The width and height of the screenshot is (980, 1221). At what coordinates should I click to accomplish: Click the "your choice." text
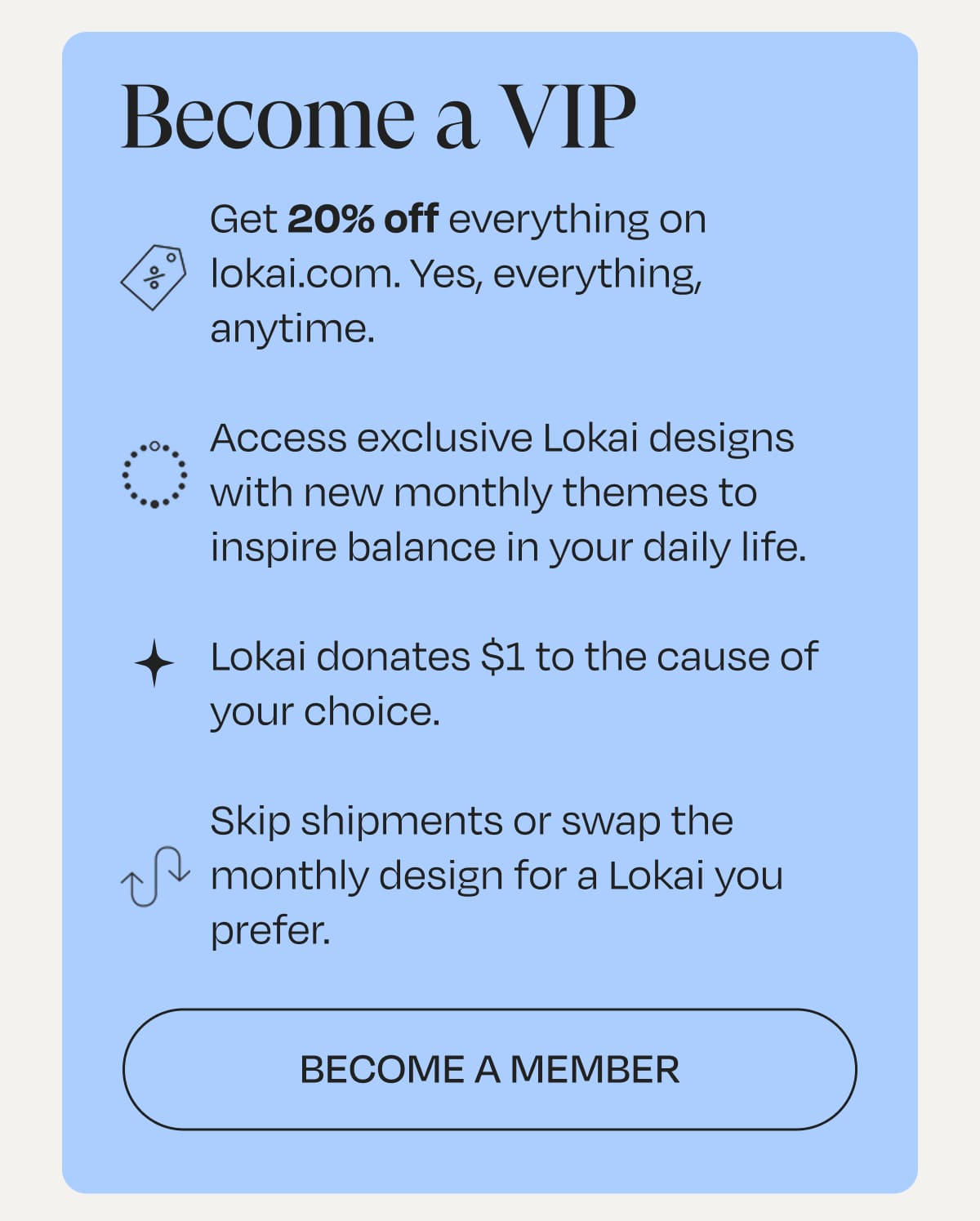(325, 711)
